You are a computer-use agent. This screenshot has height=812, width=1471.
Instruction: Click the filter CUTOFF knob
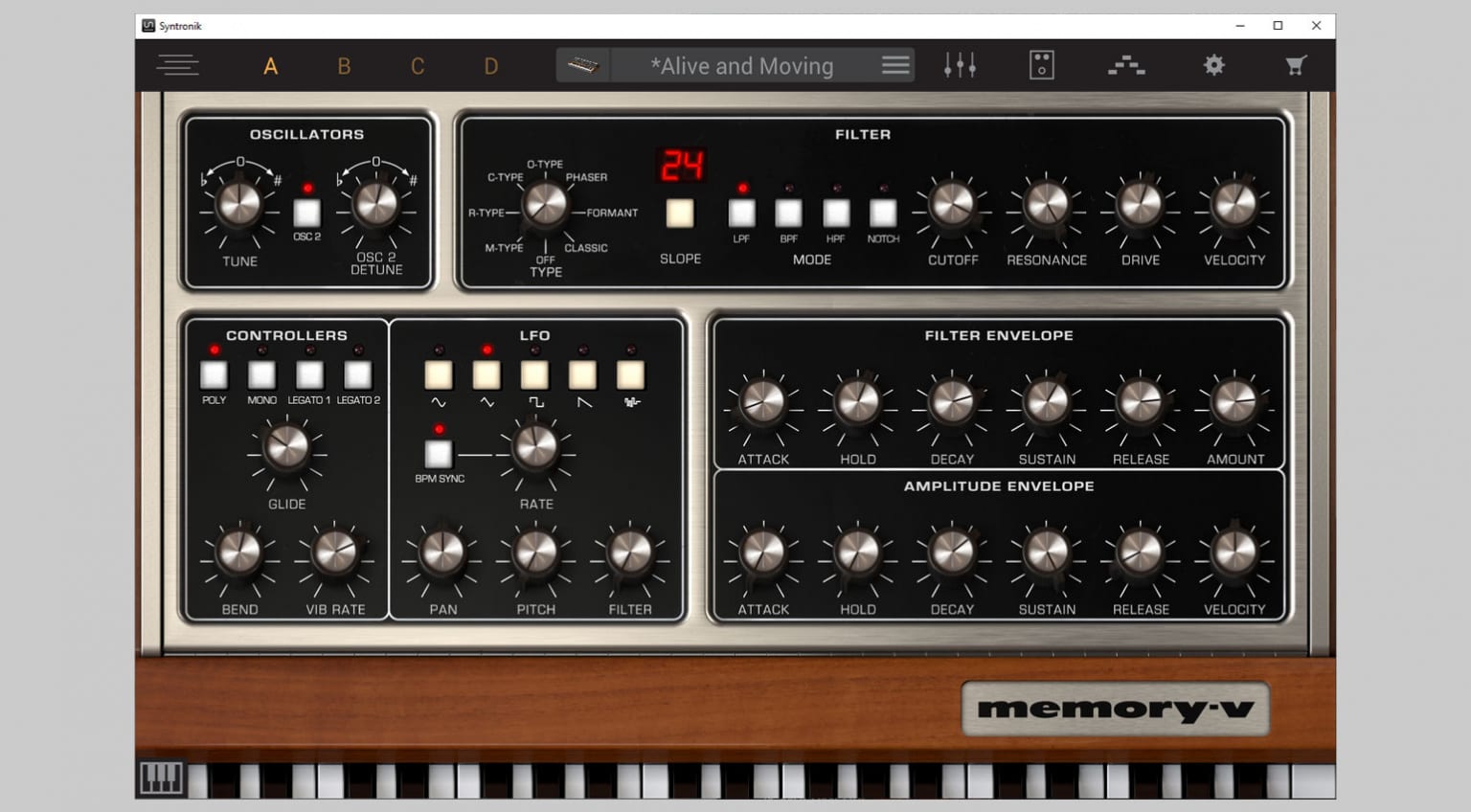point(952,204)
